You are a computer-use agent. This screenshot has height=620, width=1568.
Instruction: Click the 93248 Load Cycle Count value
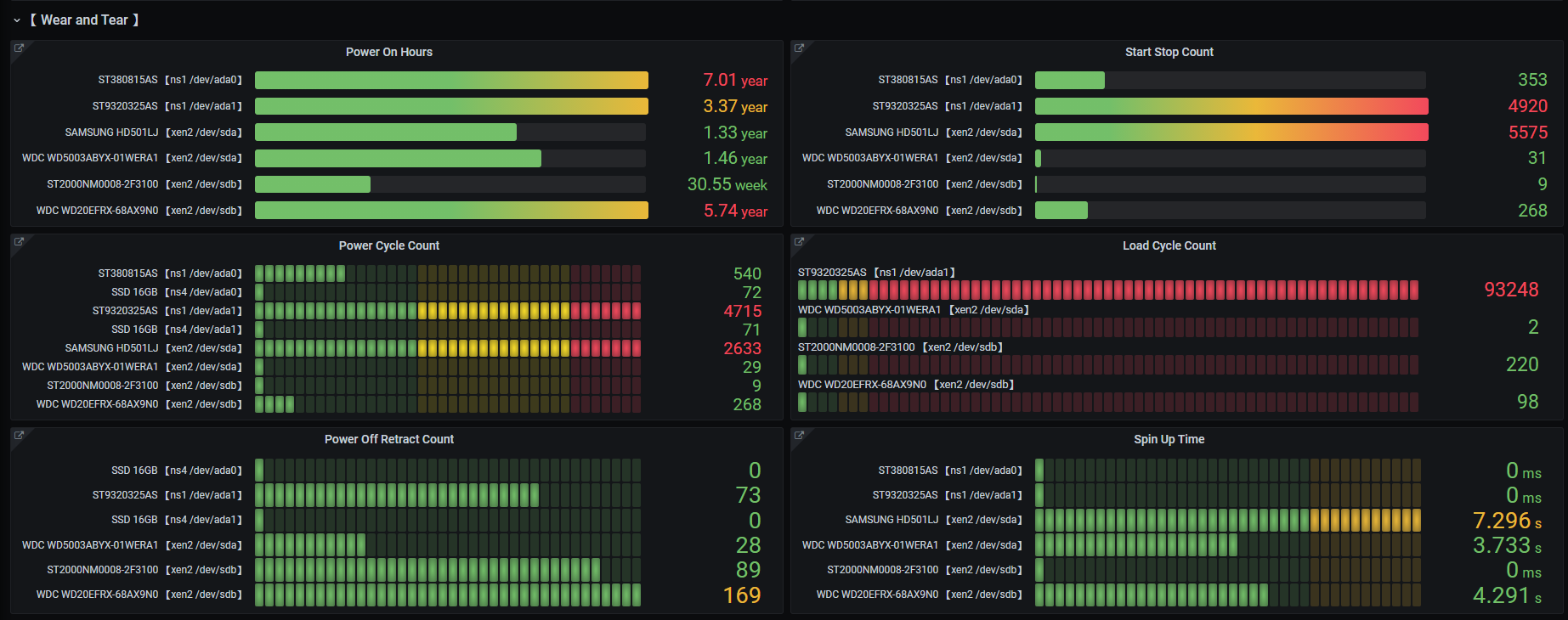tap(1510, 290)
